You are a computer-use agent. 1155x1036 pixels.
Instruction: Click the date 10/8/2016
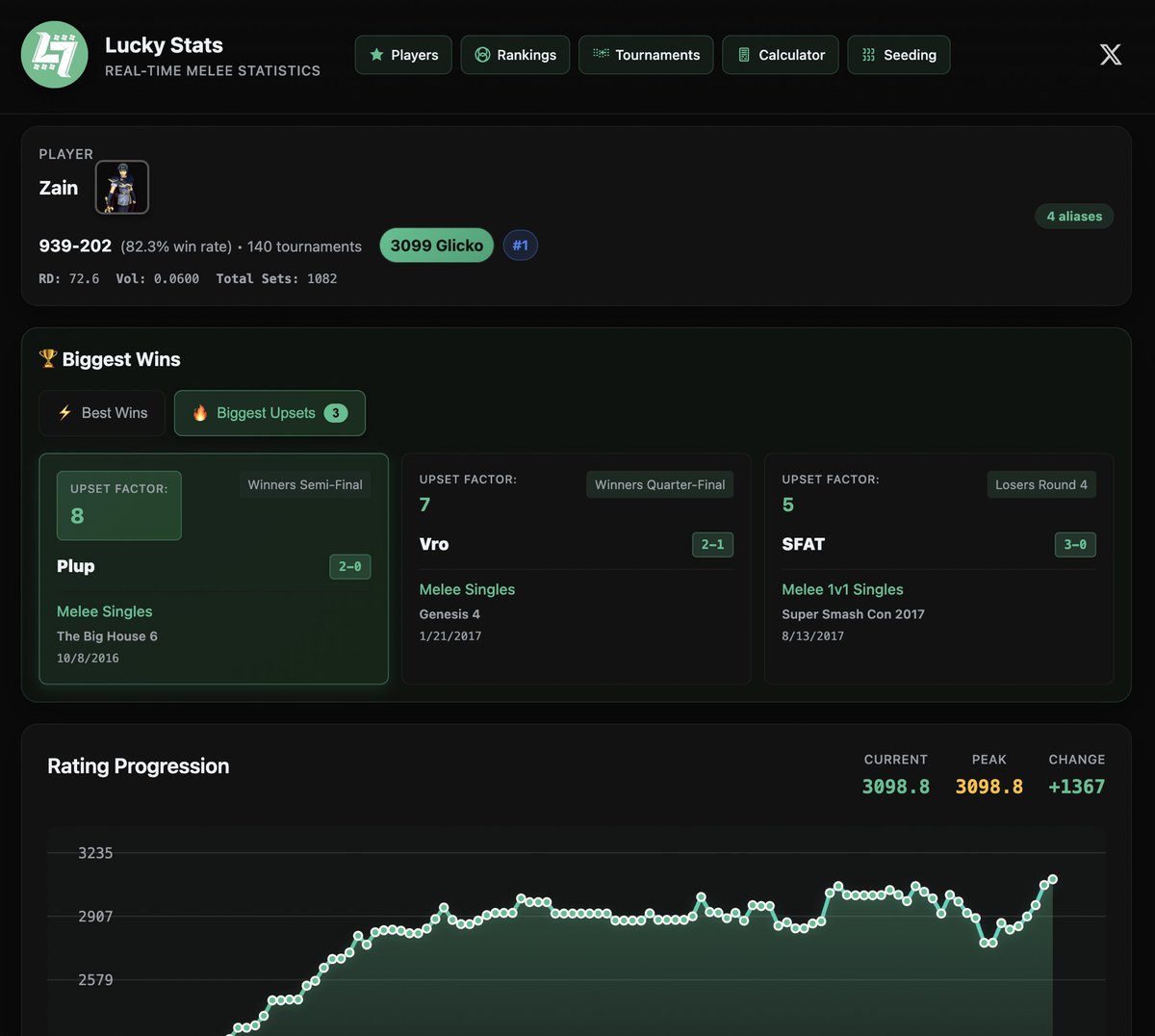point(88,659)
